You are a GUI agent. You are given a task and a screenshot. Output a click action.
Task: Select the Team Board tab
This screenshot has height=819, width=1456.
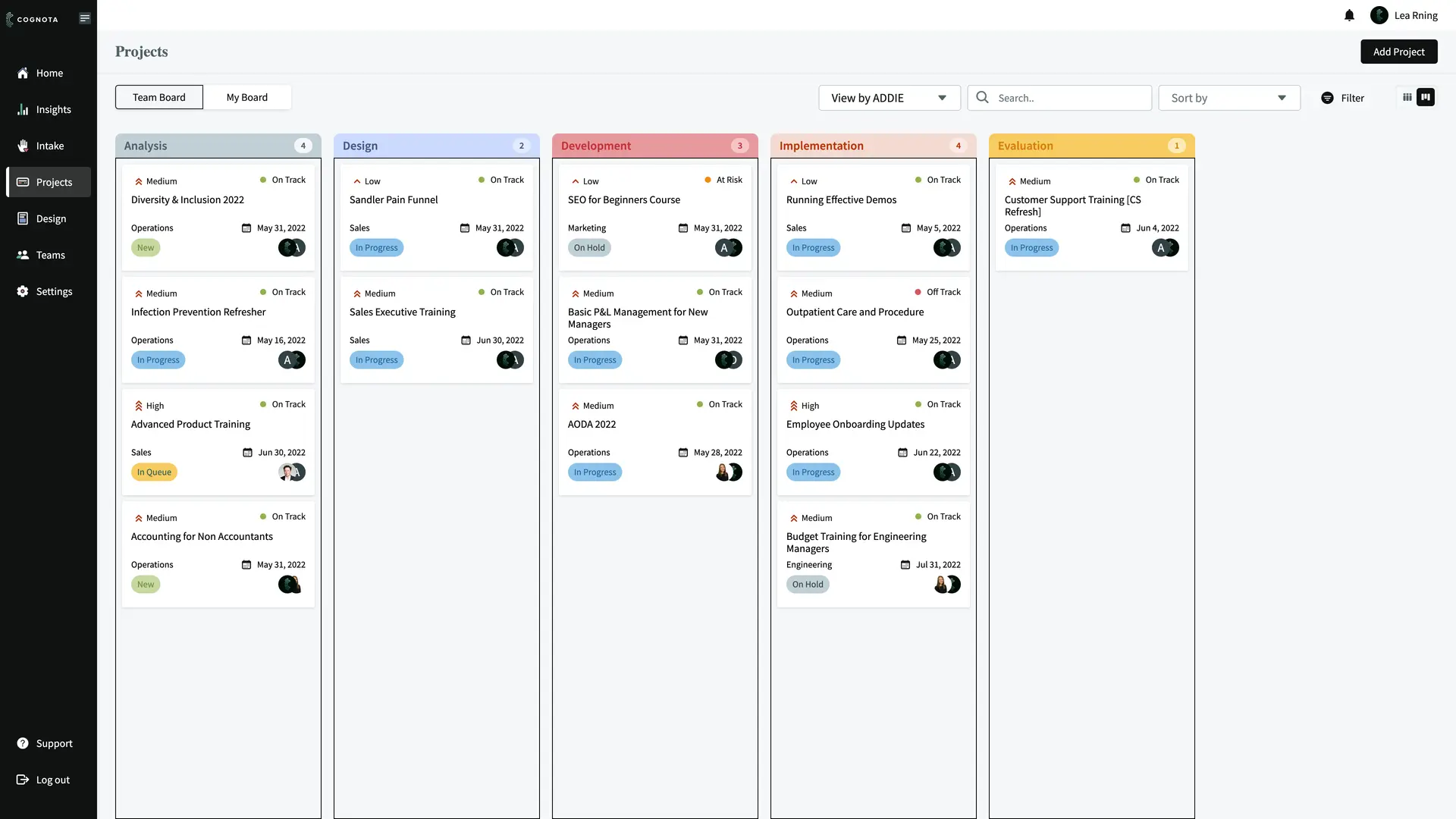tap(158, 97)
